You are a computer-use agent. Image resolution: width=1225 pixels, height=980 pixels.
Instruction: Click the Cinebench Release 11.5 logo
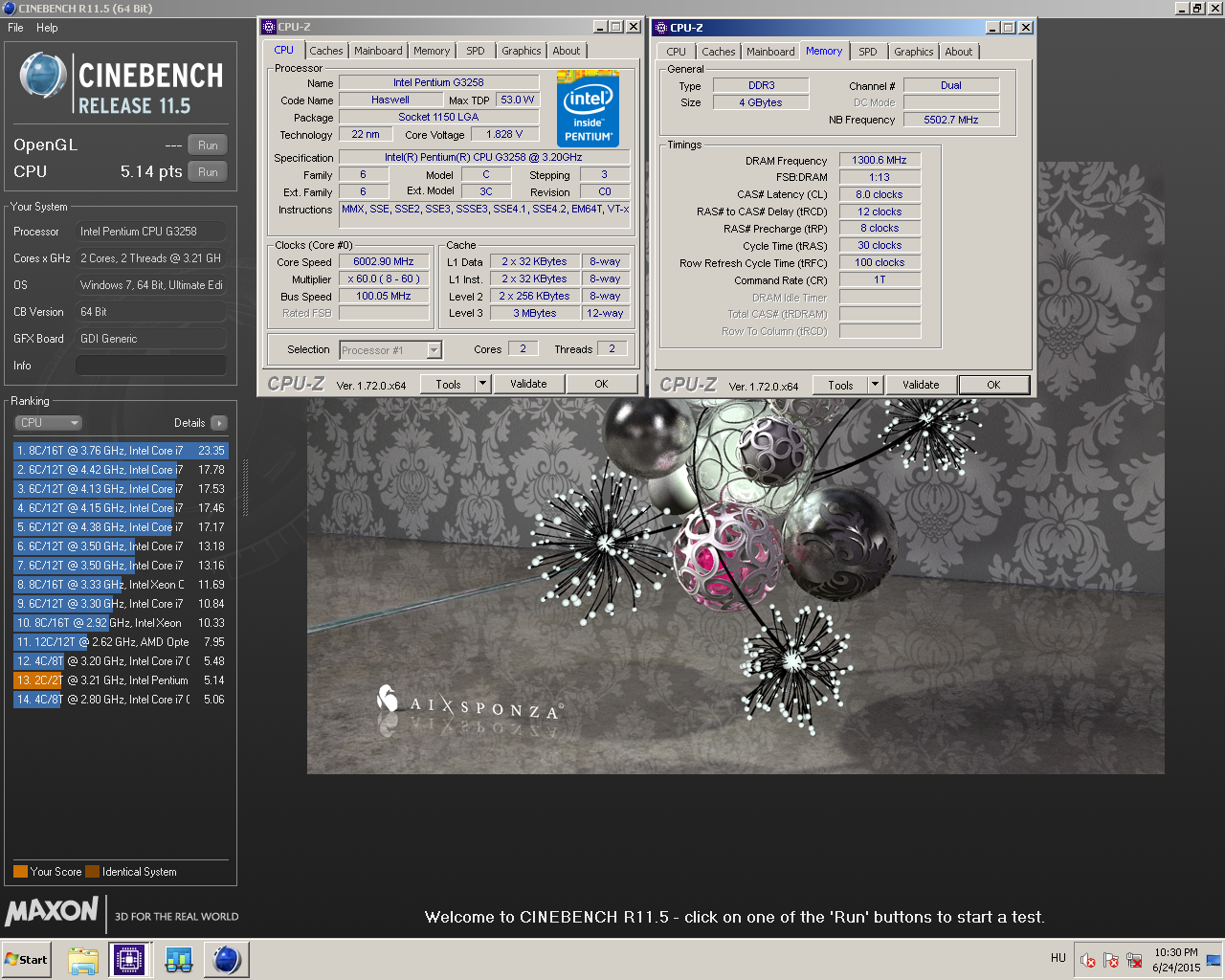[122, 83]
